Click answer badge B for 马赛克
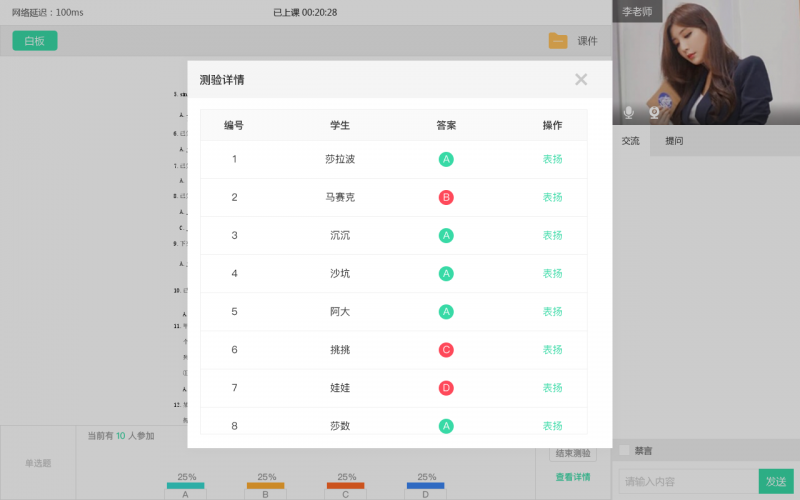Image resolution: width=800 pixels, height=500 pixels. 446,197
